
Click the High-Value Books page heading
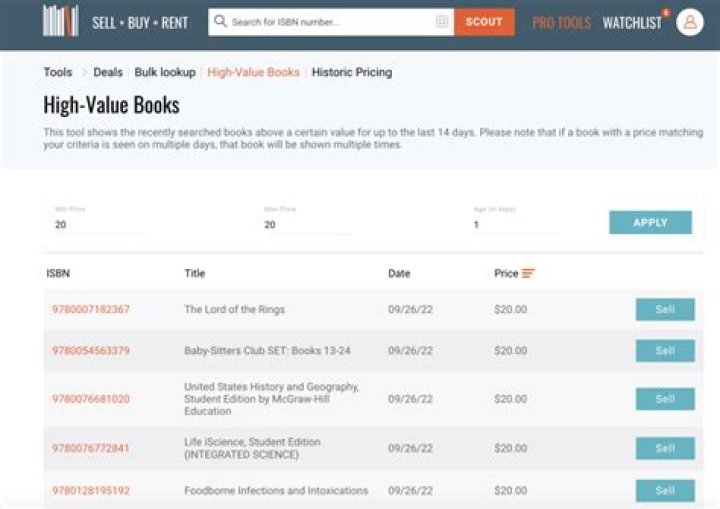point(111,105)
